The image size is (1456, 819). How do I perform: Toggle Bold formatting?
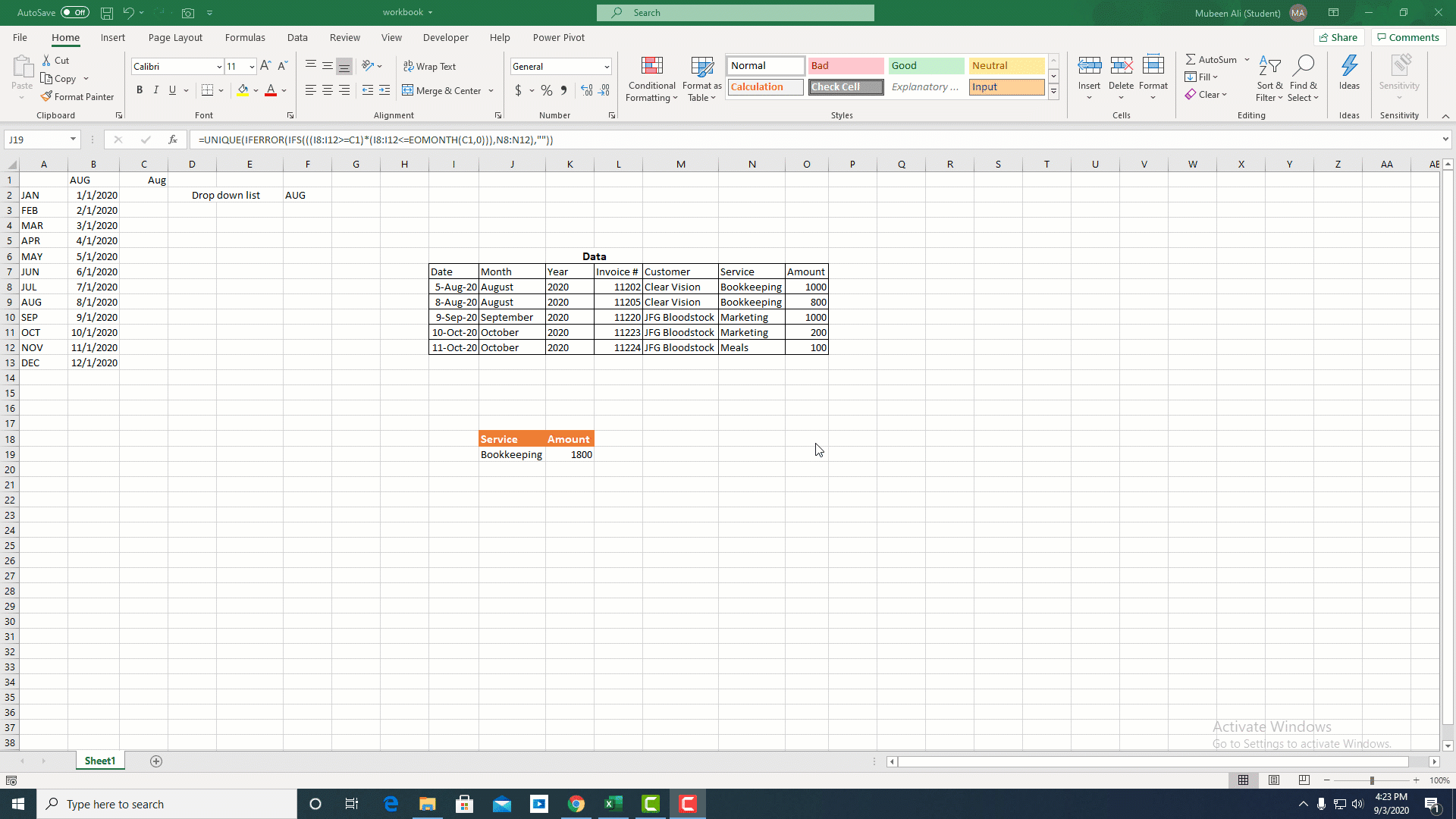coord(140,90)
